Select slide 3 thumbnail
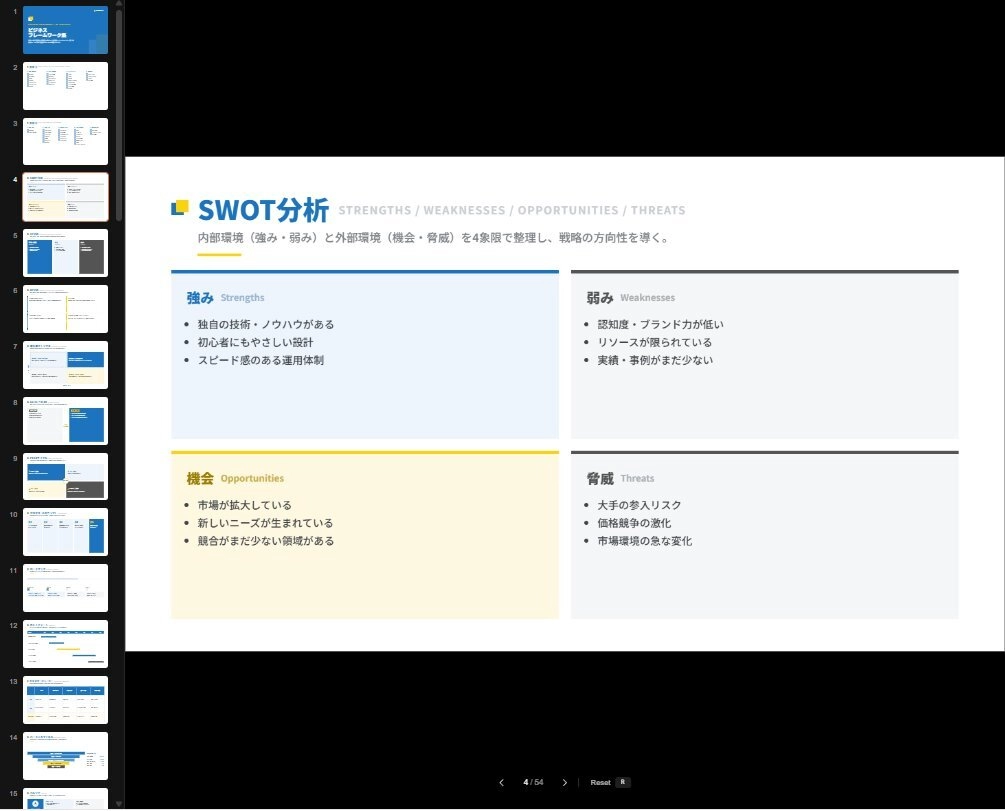 click(65, 142)
